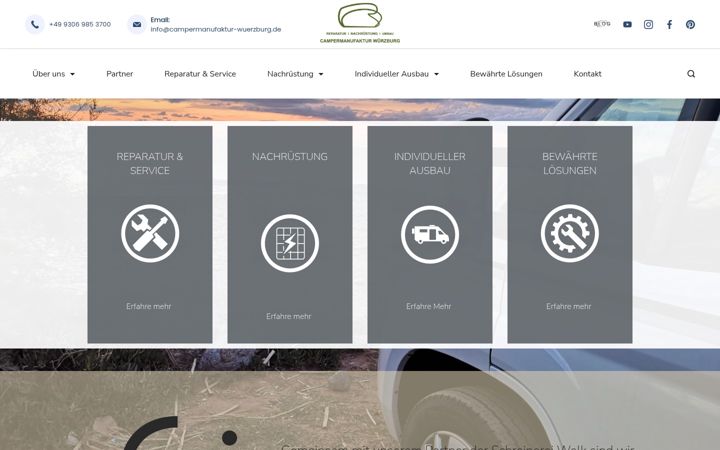Click the gear and wrench icon
The height and width of the screenshot is (450, 720).
pyautogui.click(x=570, y=233)
